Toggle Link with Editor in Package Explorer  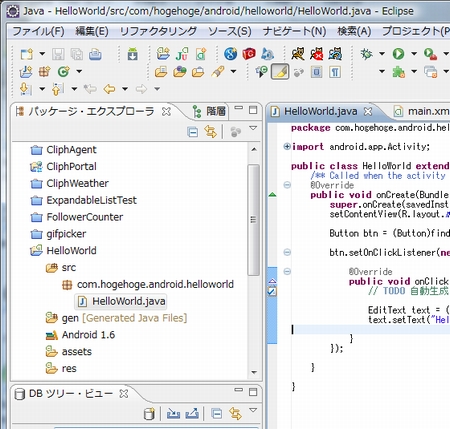211,132
